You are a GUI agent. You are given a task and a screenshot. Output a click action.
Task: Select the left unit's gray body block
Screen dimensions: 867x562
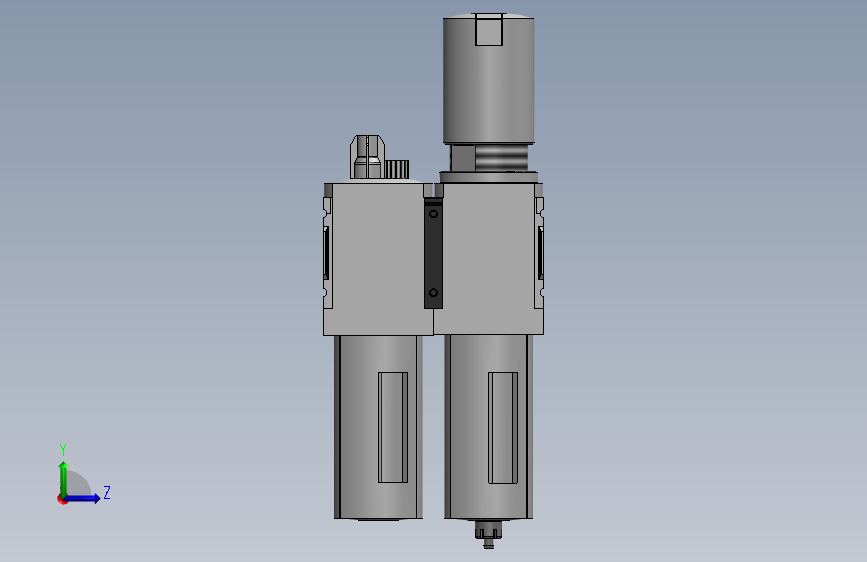pos(378,259)
